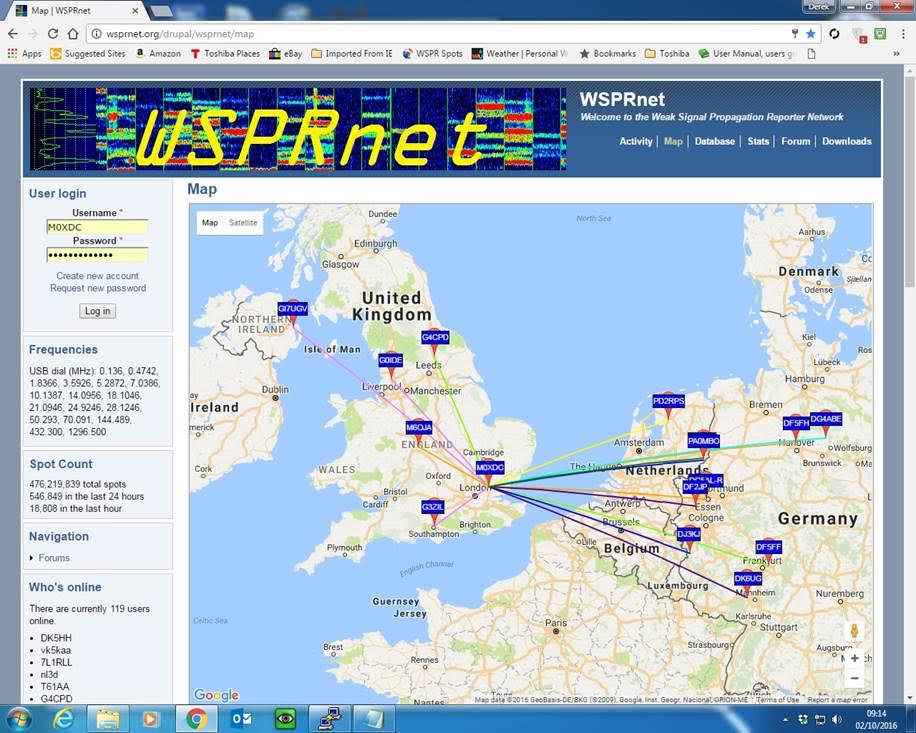Reload the page with the refresh icon

(53, 34)
